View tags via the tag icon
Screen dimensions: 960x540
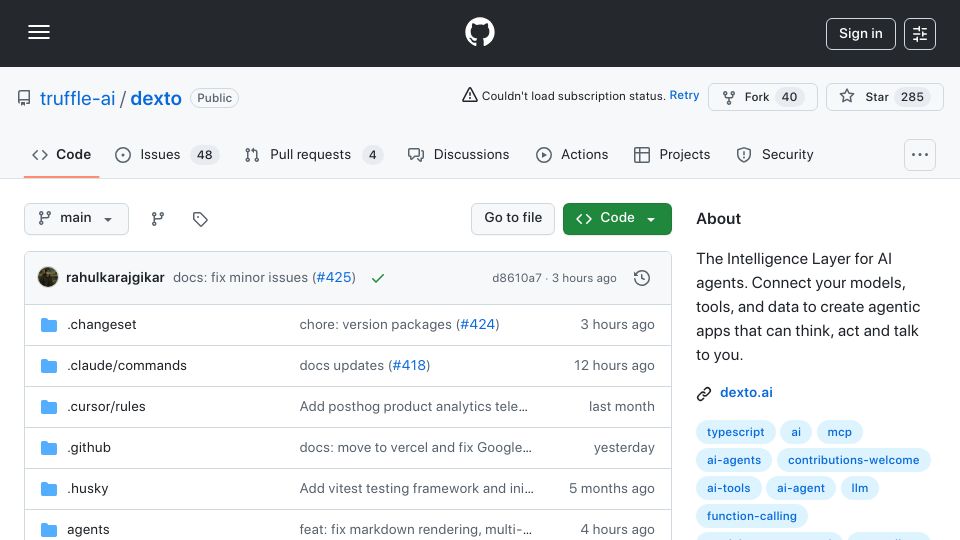click(x=200, y=219)
